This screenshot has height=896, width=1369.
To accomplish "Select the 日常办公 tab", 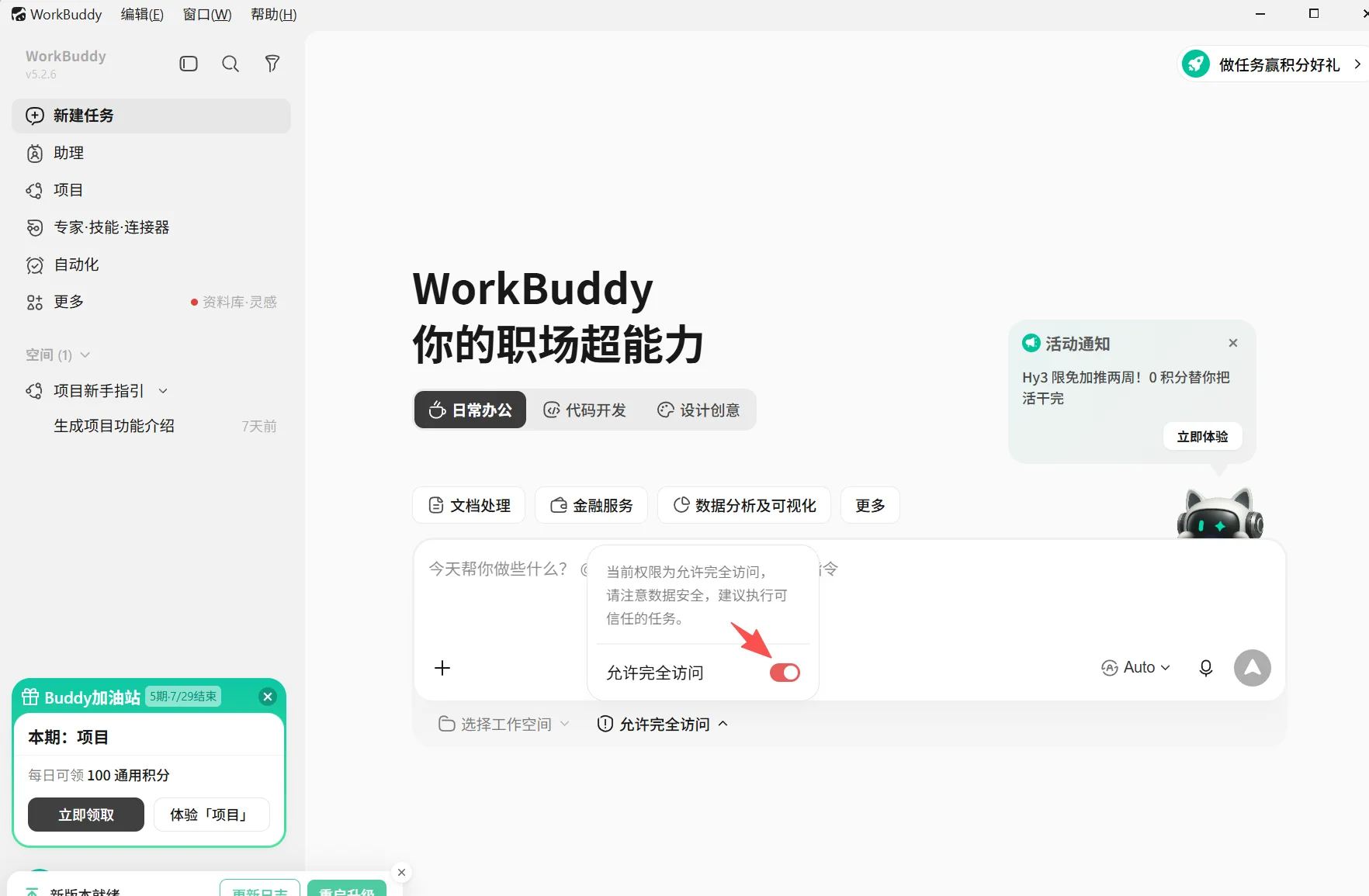I will point(470,410).
